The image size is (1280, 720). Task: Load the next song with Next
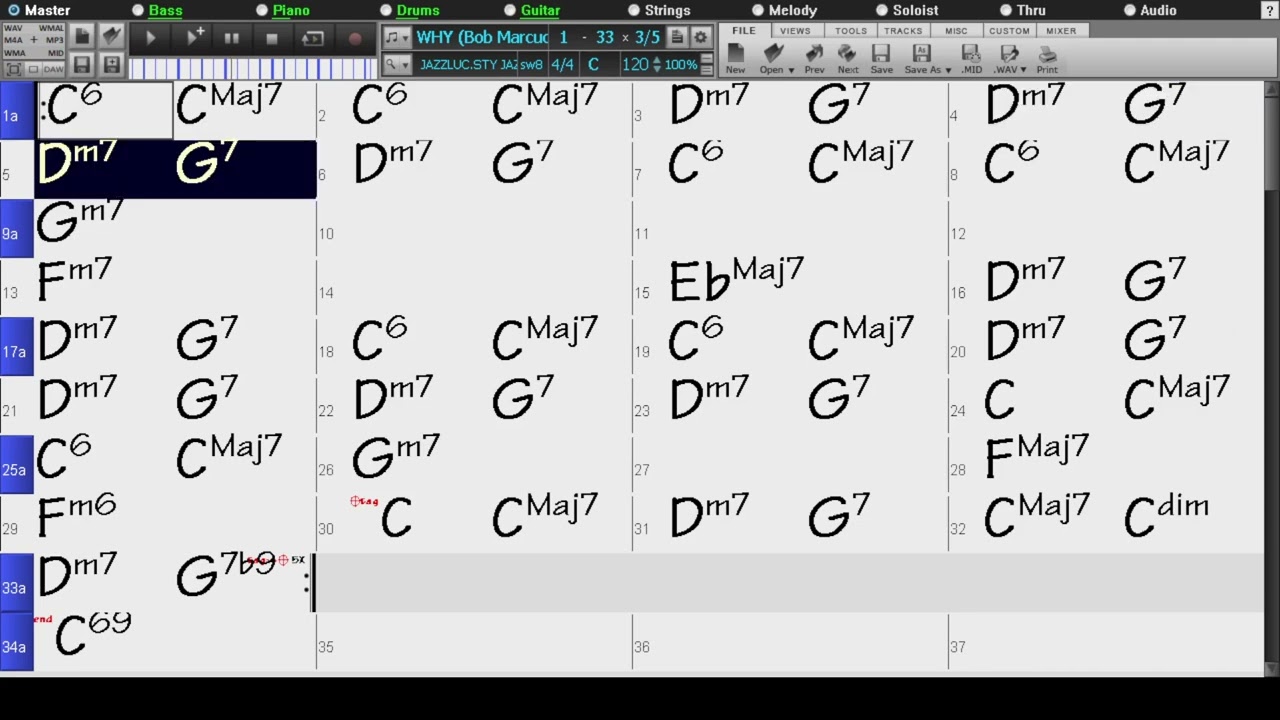pos(848,59)
